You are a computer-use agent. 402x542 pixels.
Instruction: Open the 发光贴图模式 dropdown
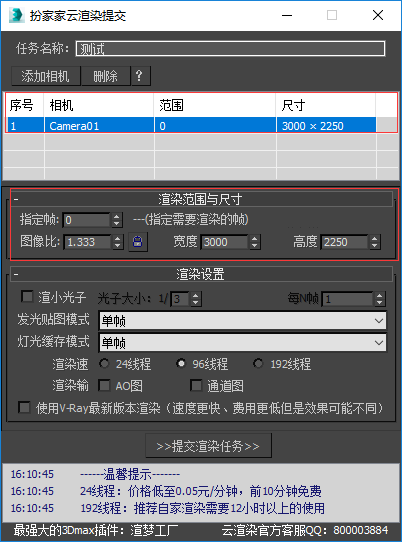click(242, 321)
